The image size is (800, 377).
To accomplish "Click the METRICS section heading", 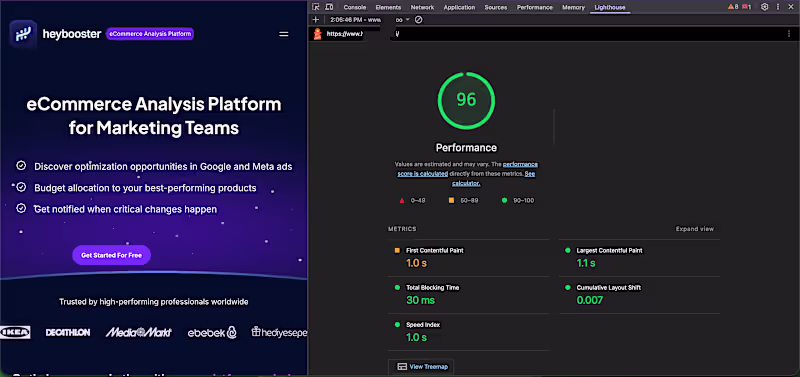I will pos(402,229).
